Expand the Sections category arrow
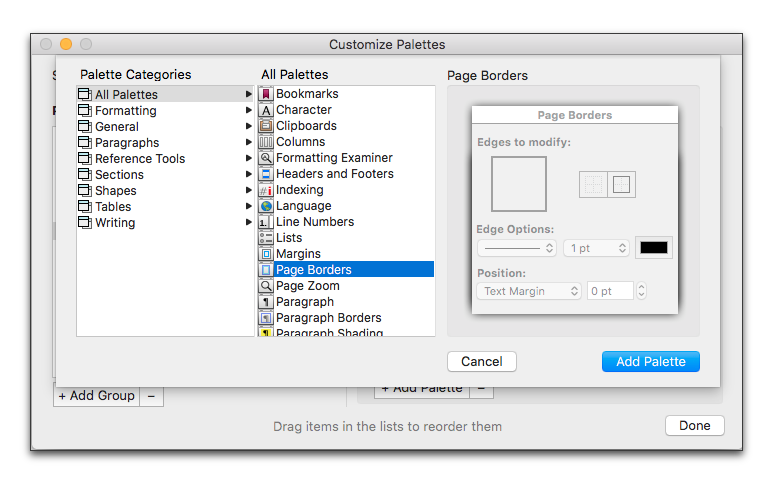The width and height of the screenshot is (774, 483). (x=248, y=174)
